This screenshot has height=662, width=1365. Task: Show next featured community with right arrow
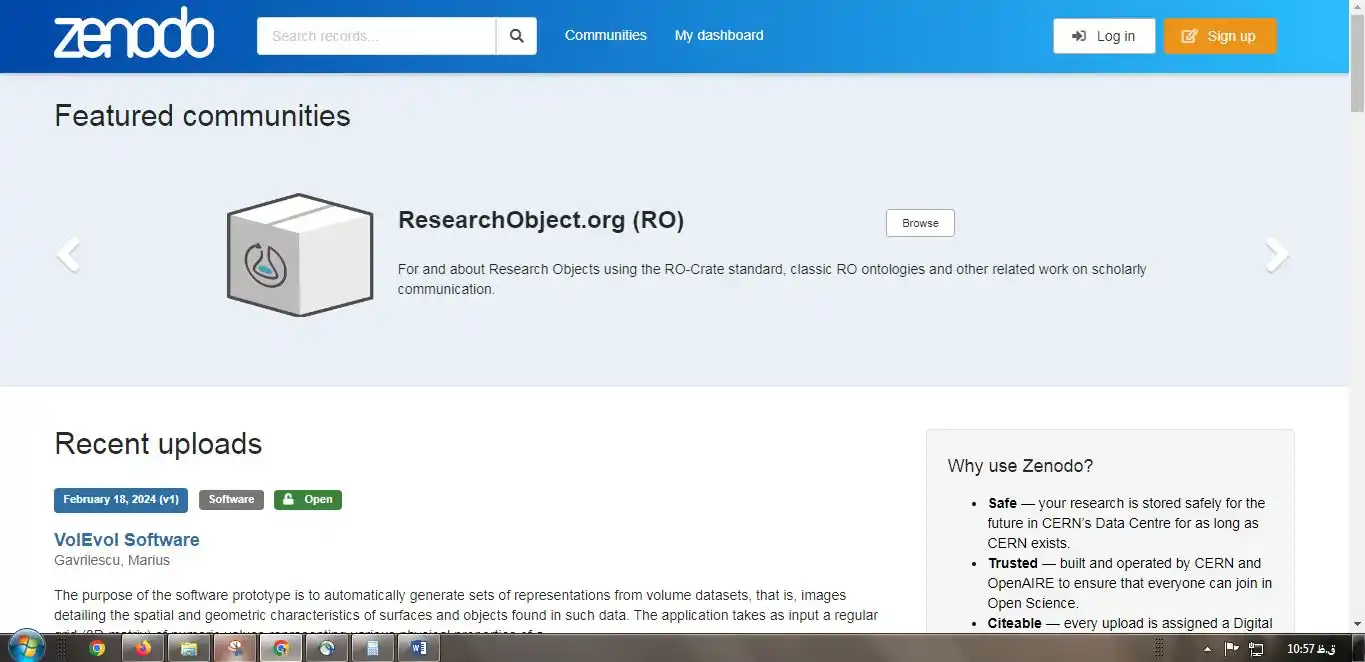tap(1277, 254)
